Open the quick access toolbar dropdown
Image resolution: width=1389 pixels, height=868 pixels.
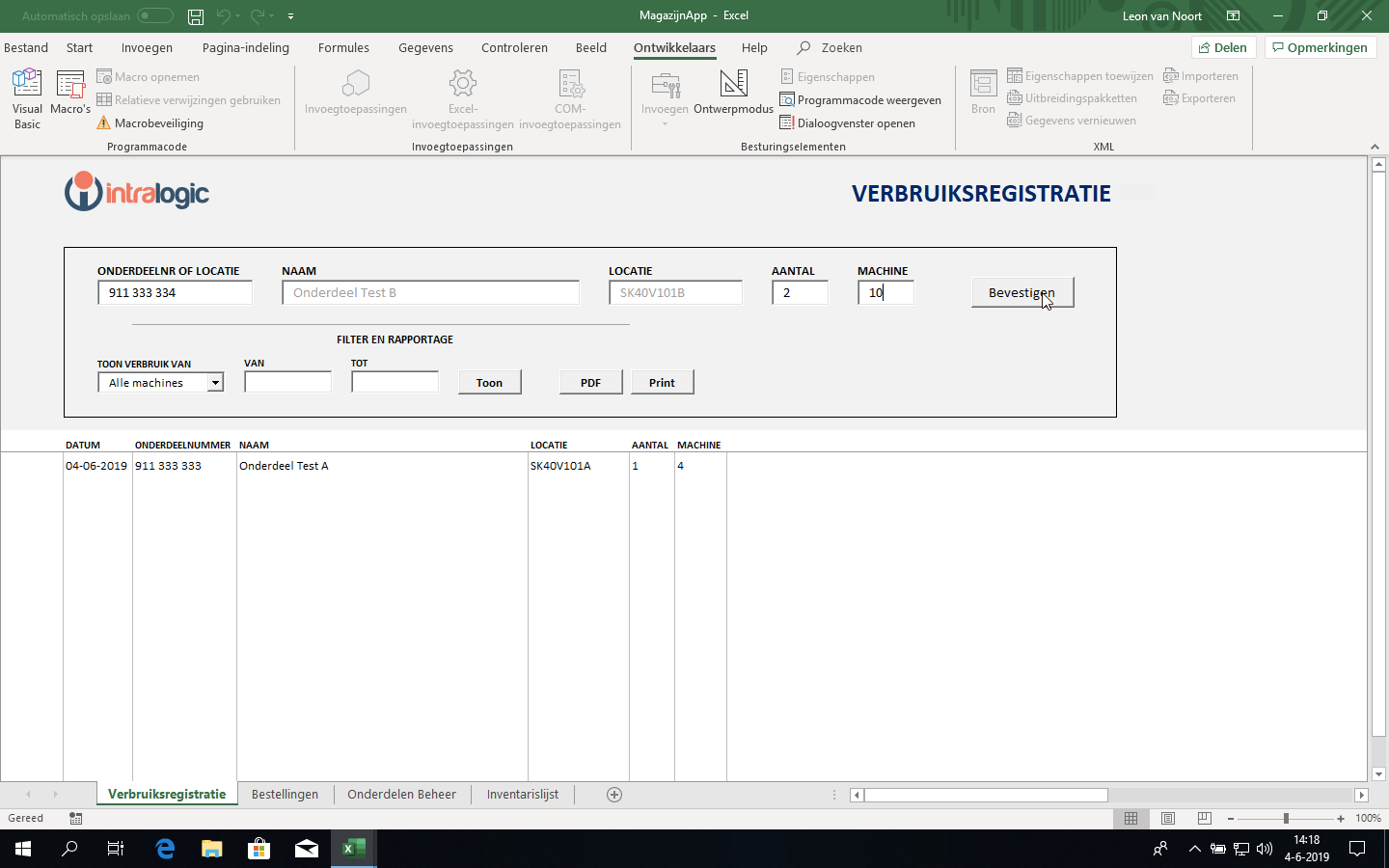coord(290,15)
